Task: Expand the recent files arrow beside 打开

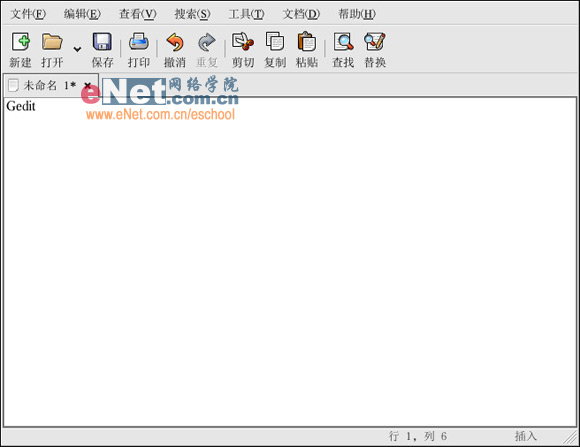Action: click(x=77, y=49)
